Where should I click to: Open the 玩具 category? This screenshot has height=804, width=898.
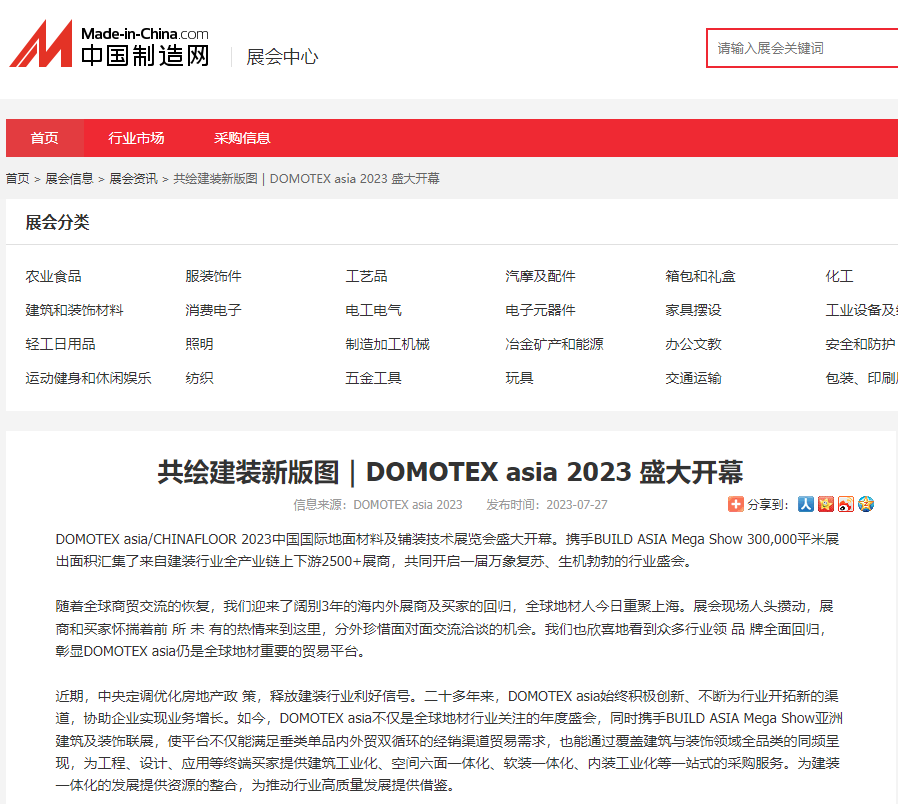(x=519, y=378)
